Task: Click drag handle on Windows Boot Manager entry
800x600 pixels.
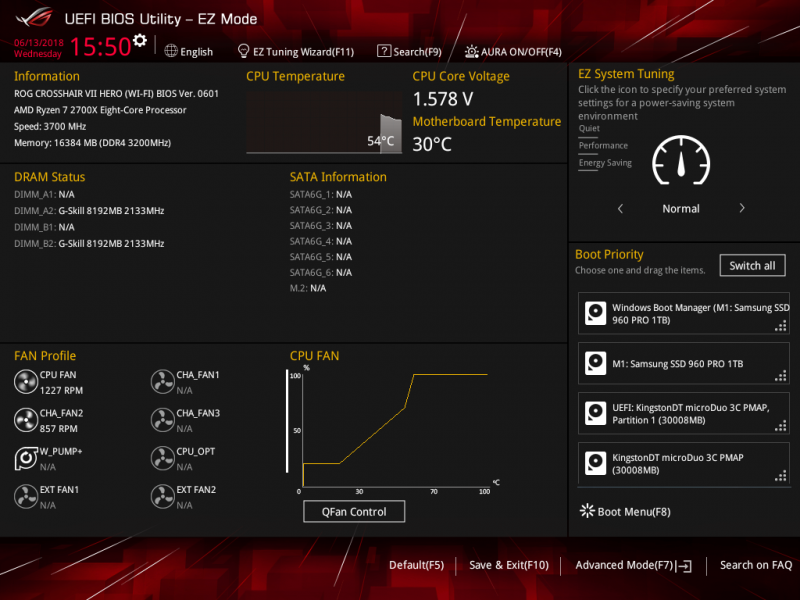Action: (781, 326)
